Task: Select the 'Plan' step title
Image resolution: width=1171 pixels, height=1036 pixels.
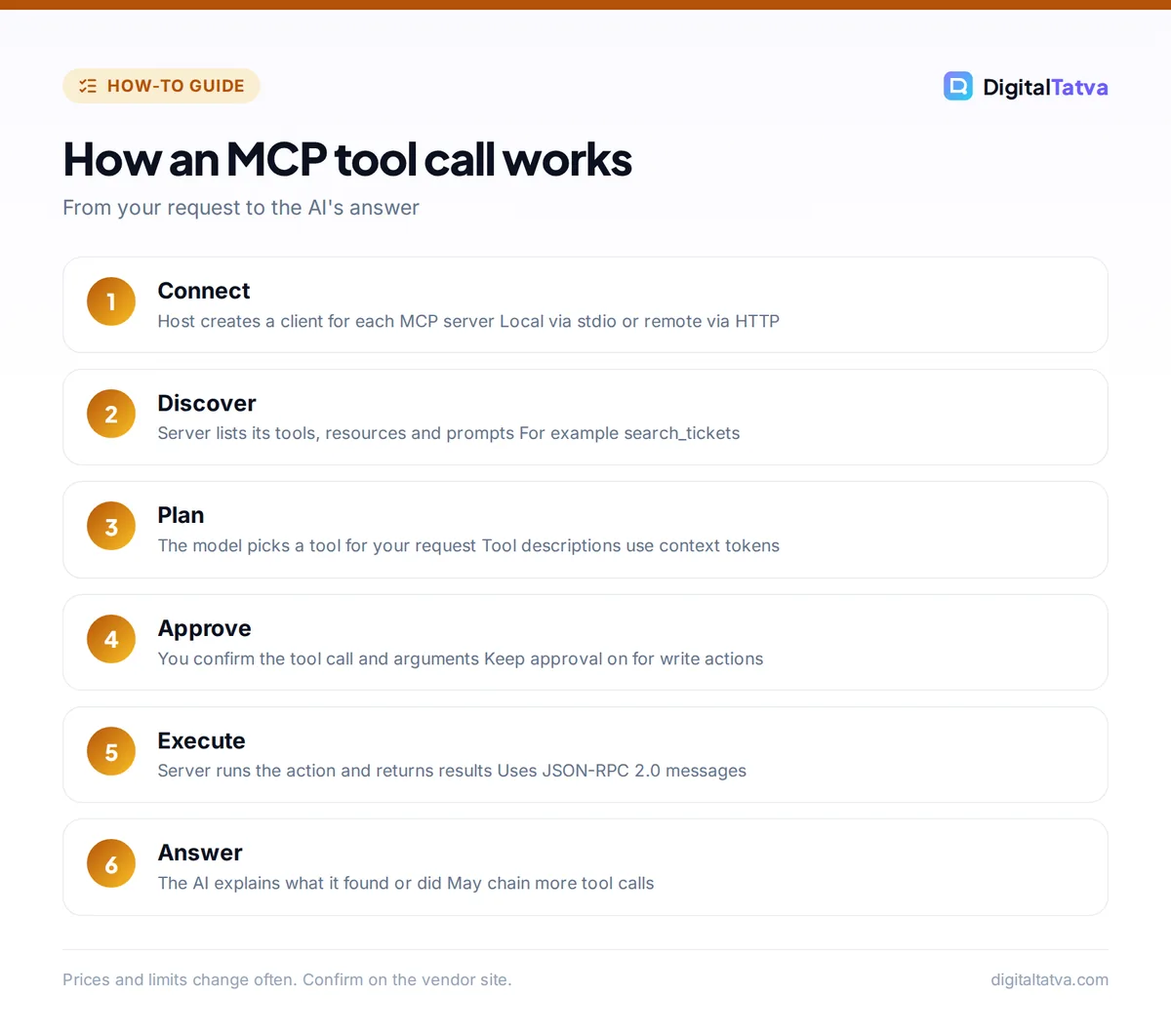Action: click(x=181, y=515)
